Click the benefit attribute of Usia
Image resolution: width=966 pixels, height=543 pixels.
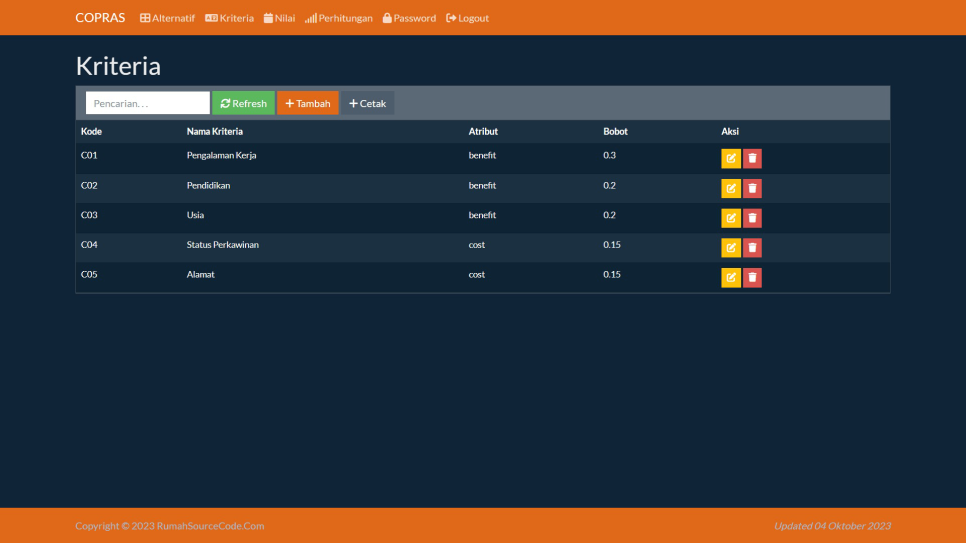coord(482,215)
